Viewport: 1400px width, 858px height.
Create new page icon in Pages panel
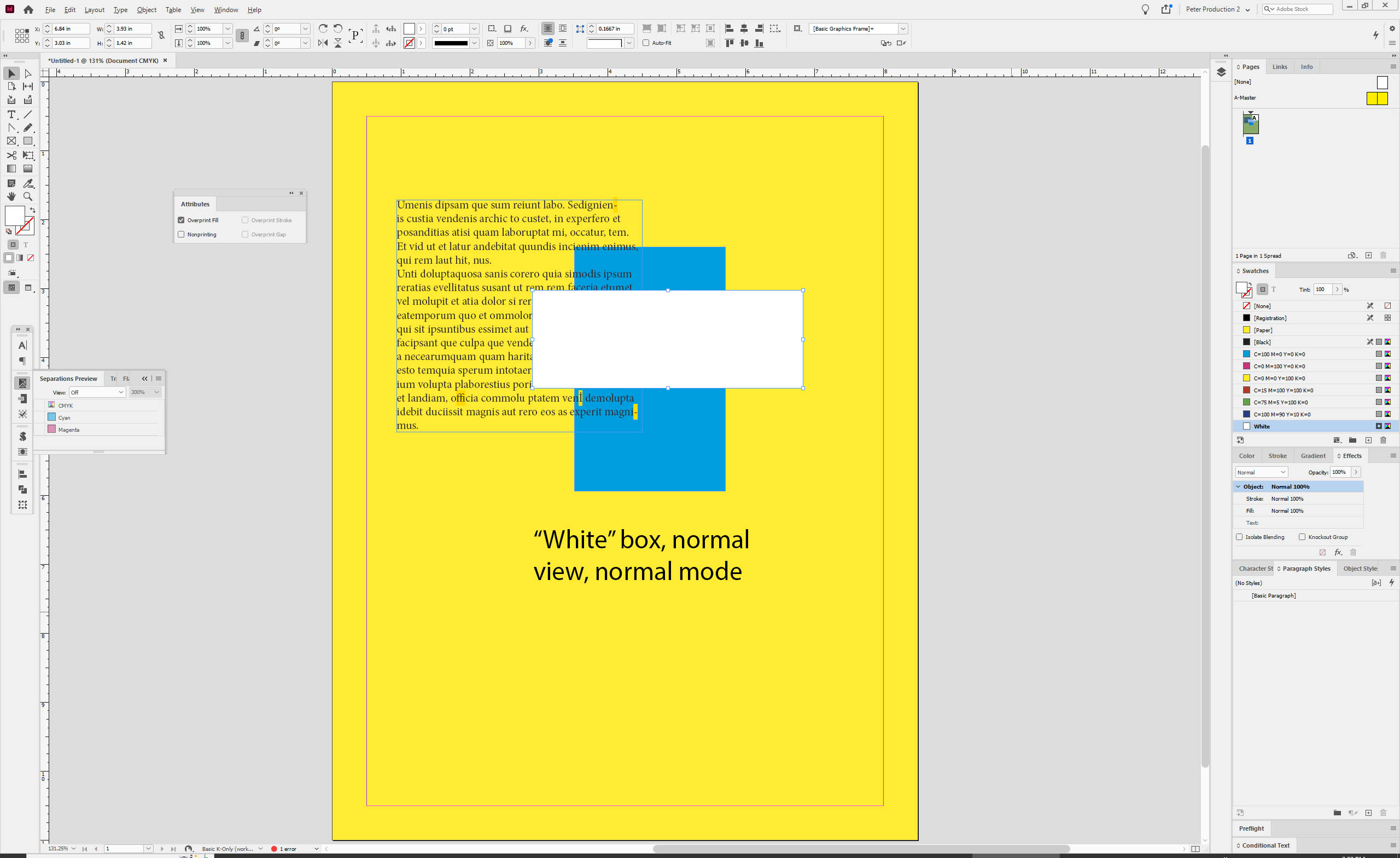click(1368, 256)
